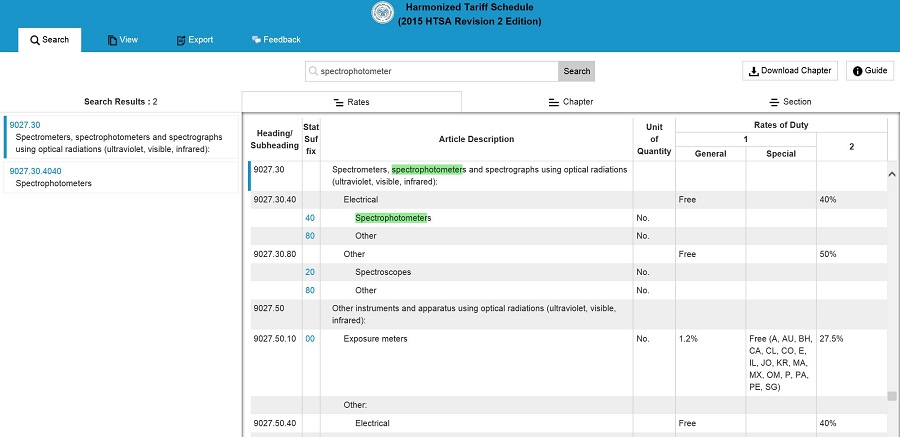900x437 pixels.
Task: Click the Search button beside query box
Action: pos(576,71)
